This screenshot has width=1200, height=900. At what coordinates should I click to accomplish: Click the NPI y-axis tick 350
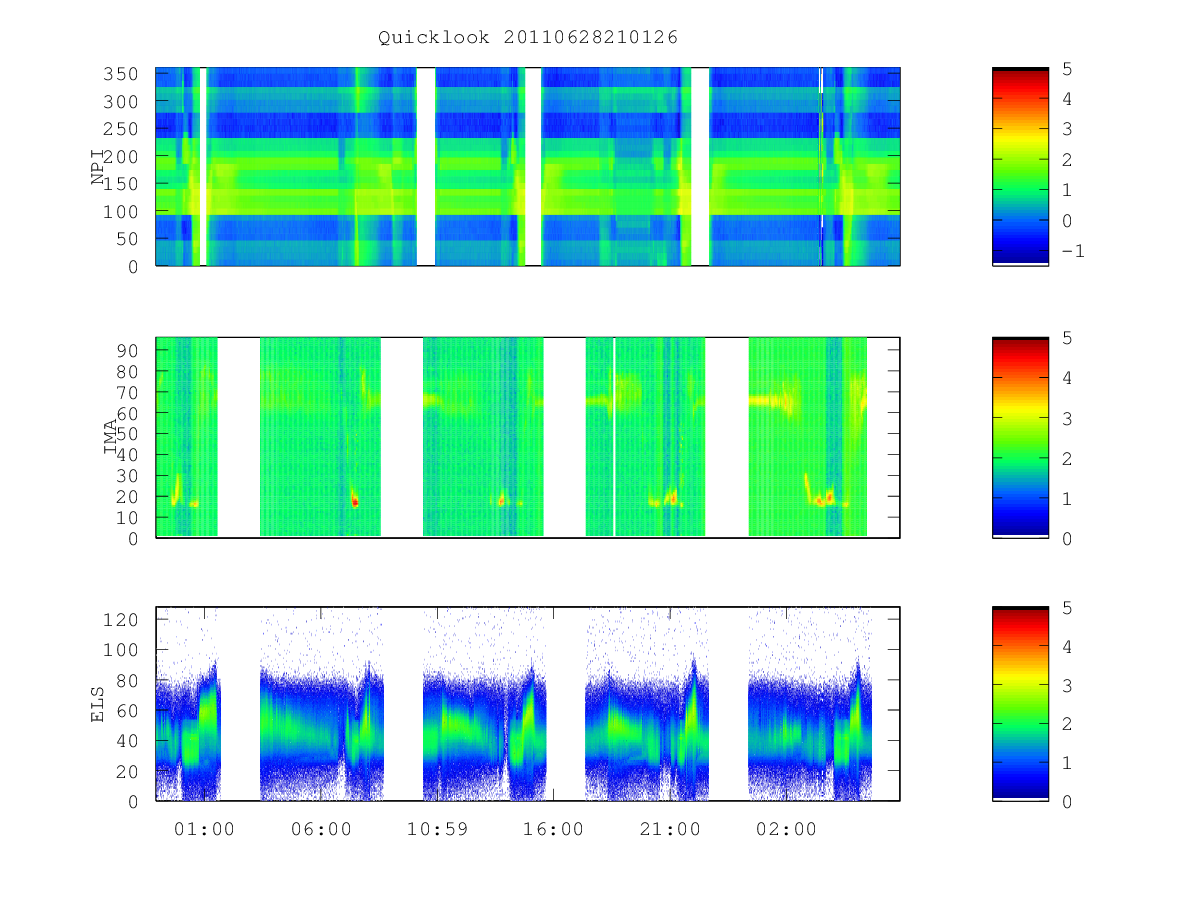[119, 74]
